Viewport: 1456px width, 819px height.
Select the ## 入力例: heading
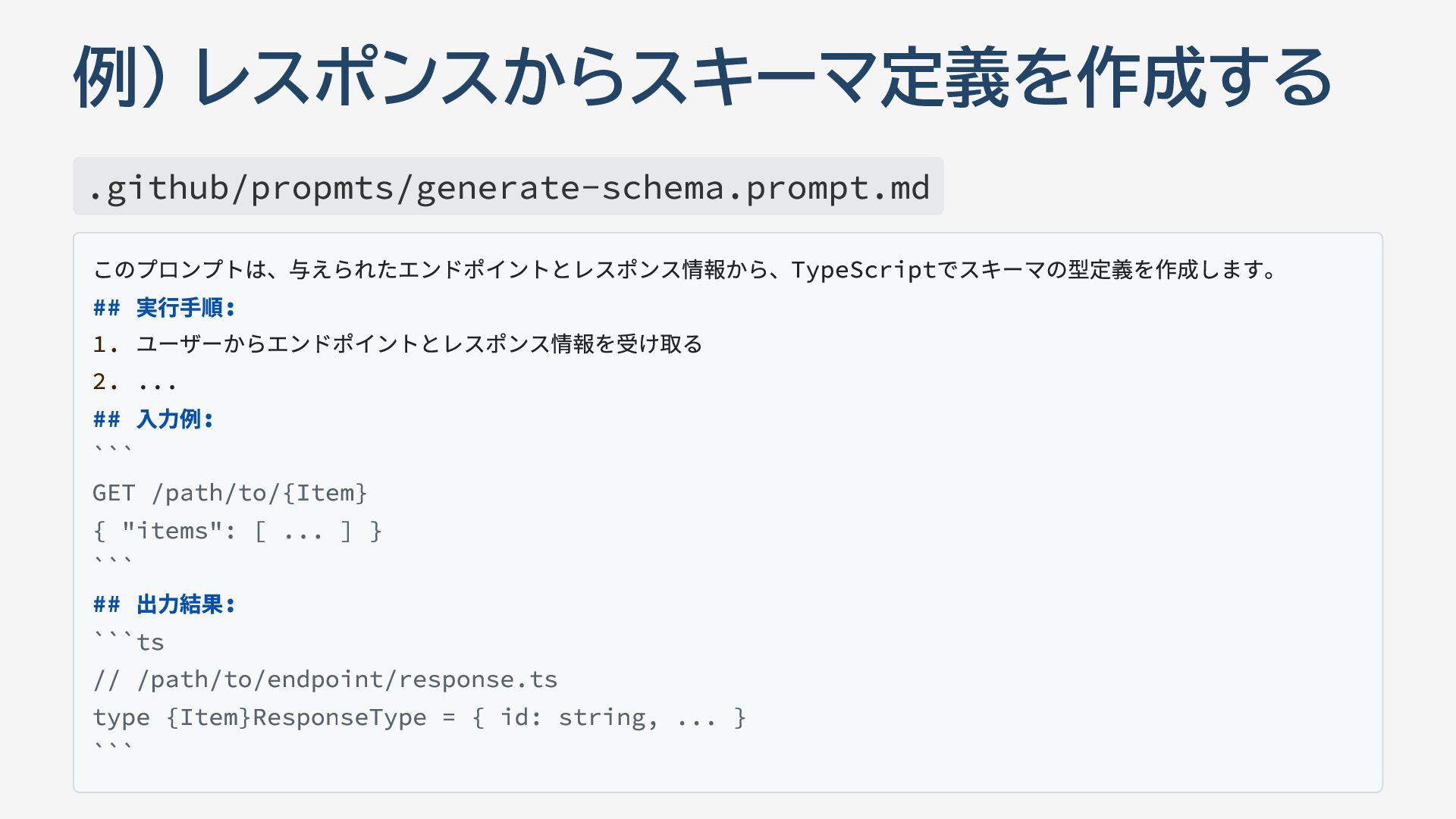(153, 419)
